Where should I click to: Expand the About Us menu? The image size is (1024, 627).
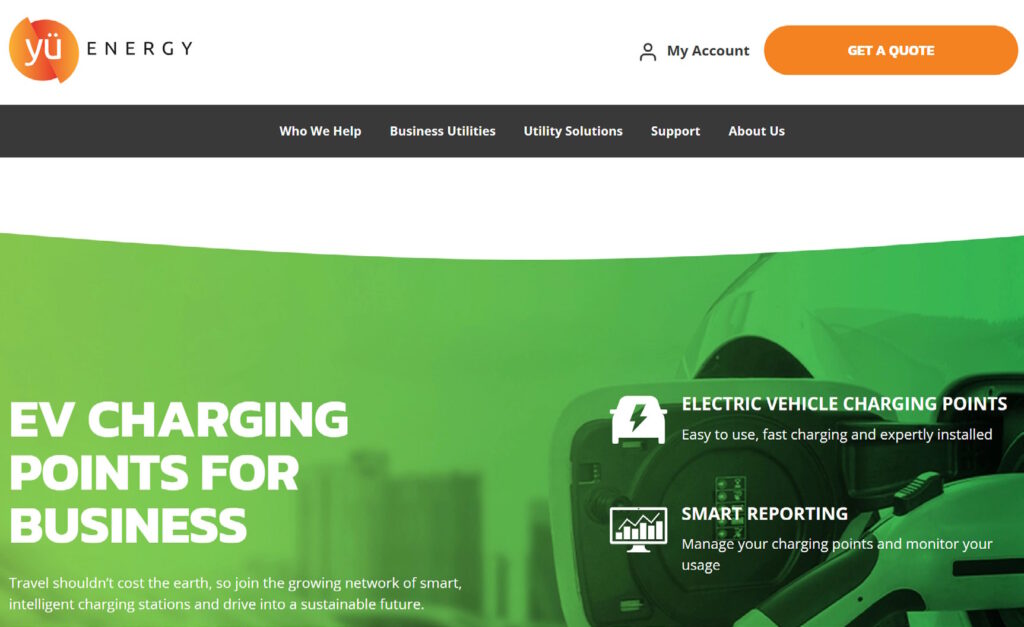tap(756, 131)
